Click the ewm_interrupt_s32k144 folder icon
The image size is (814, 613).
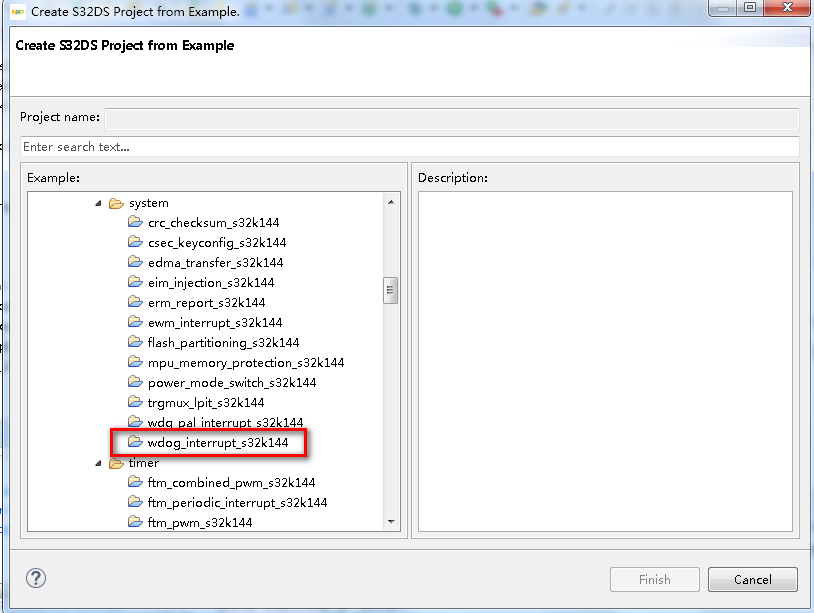click(135, 322)
